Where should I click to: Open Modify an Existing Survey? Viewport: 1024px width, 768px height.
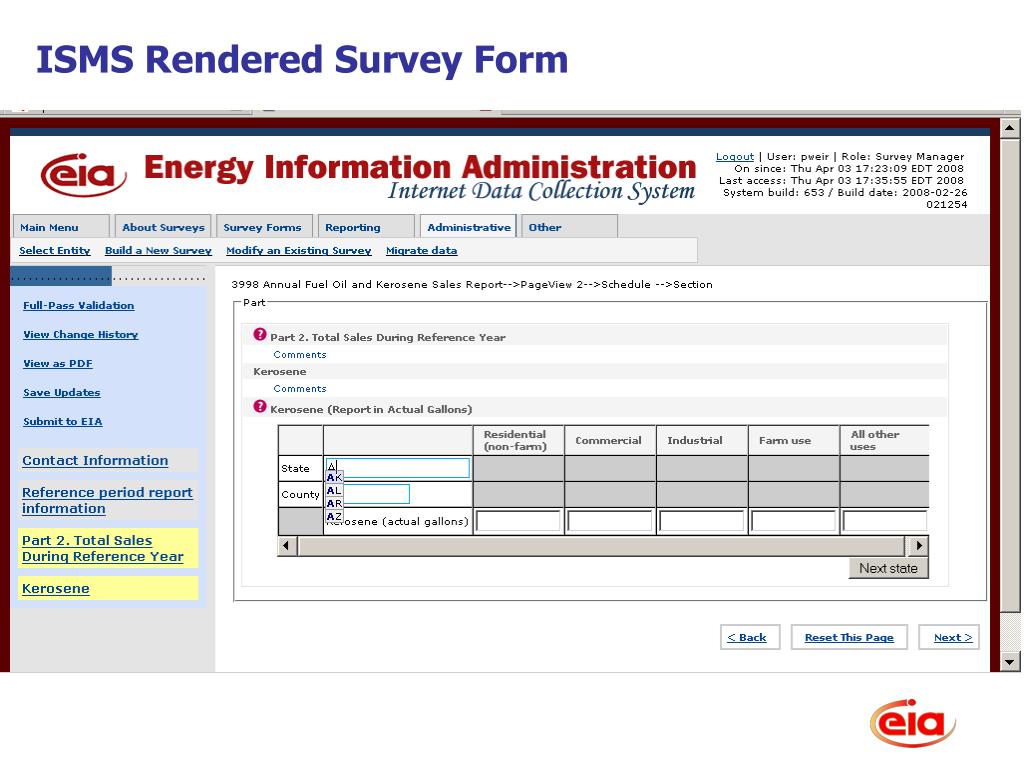(298, 250)
